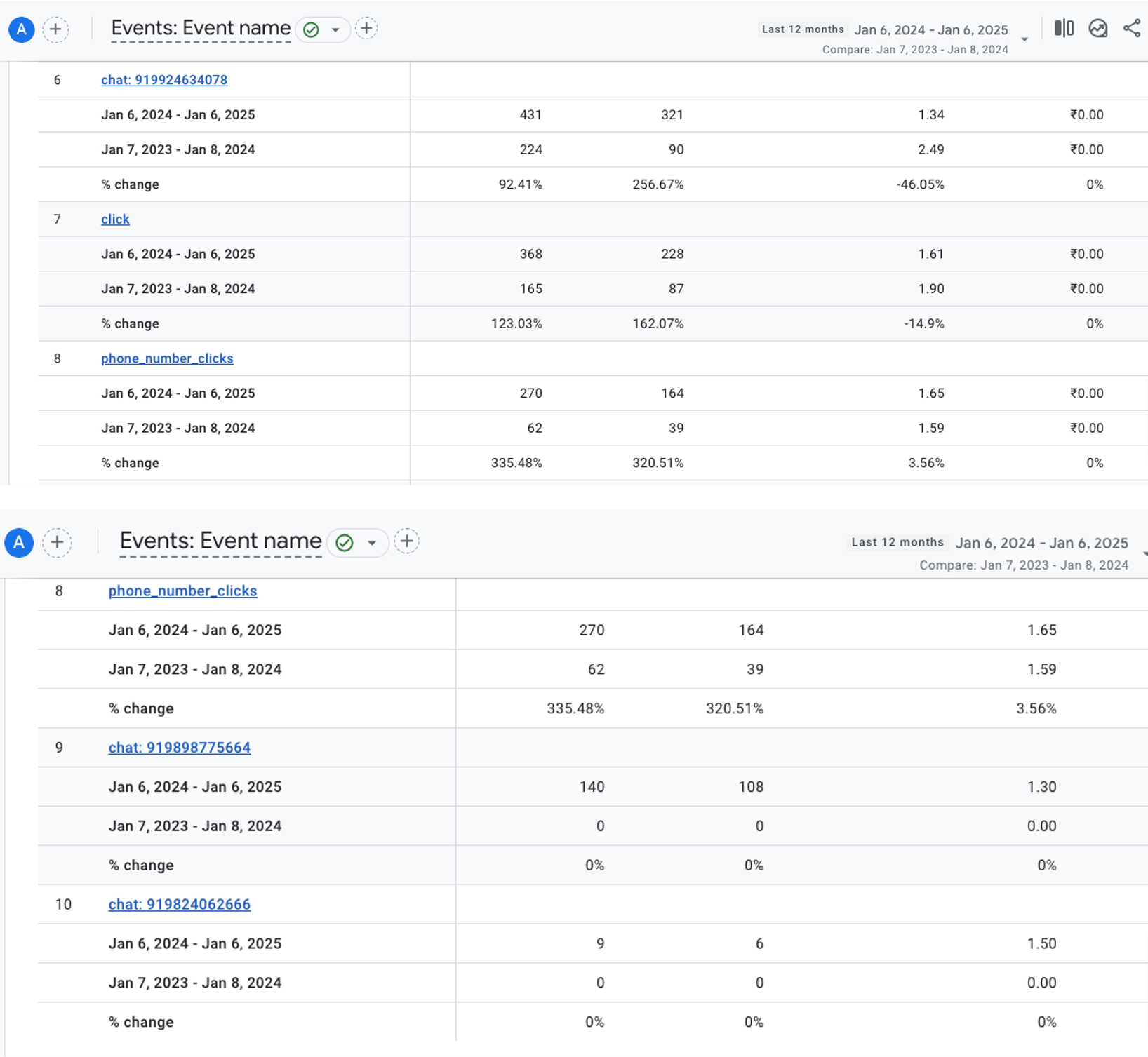
Task: Expand dropdown arrow beside lower report check
Action: tap(372, 543)
